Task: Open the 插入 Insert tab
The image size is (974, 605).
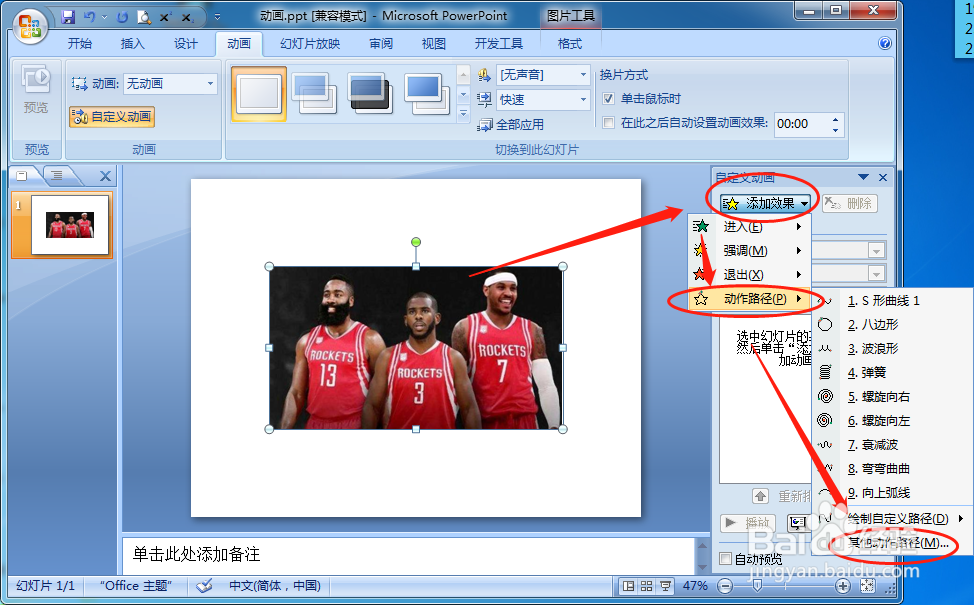Action: pyautogui.click(x=132, y=43)
